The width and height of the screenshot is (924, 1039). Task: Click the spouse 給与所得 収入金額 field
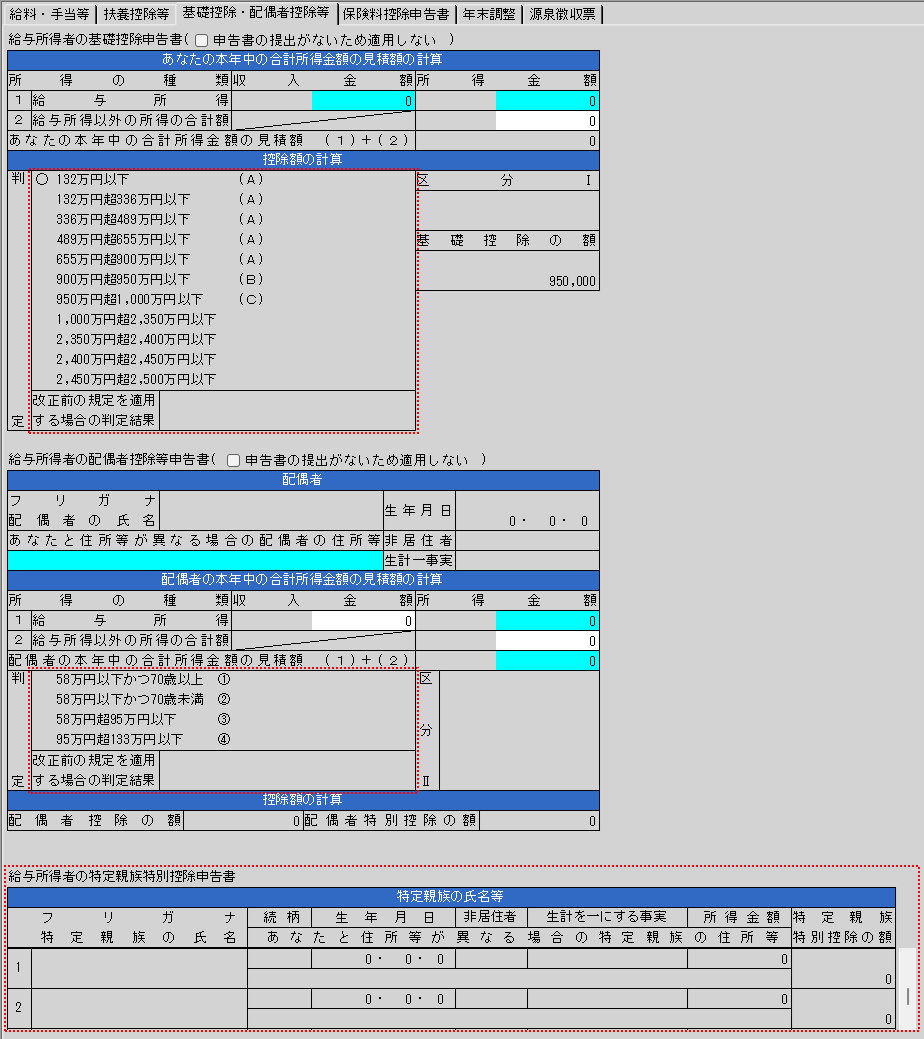[363, 621]
